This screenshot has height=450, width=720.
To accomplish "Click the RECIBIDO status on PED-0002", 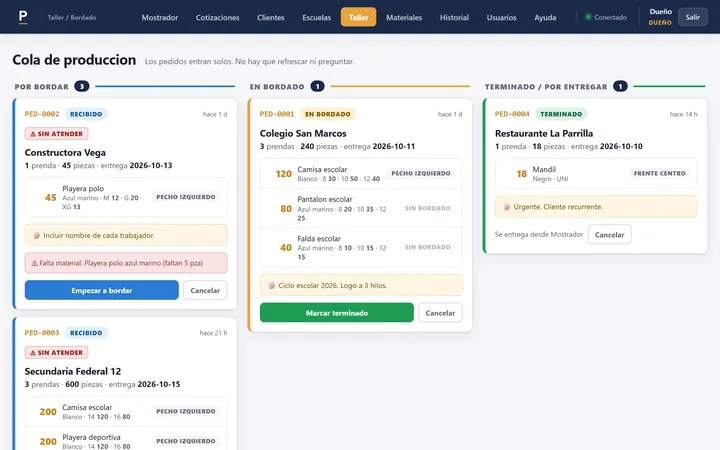I will (86, 114).
